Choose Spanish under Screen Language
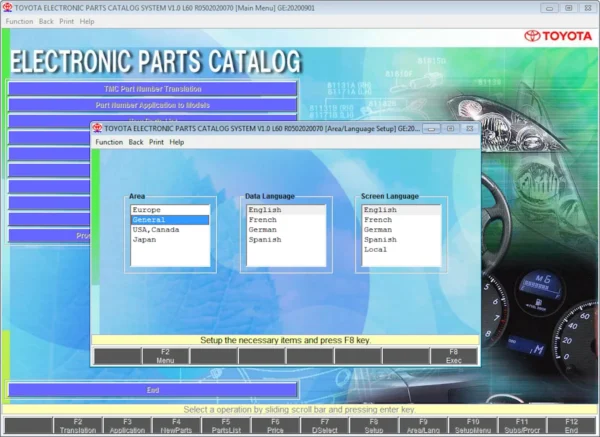Viewport: 600px width, 437px height. click(x=381, y=240)
